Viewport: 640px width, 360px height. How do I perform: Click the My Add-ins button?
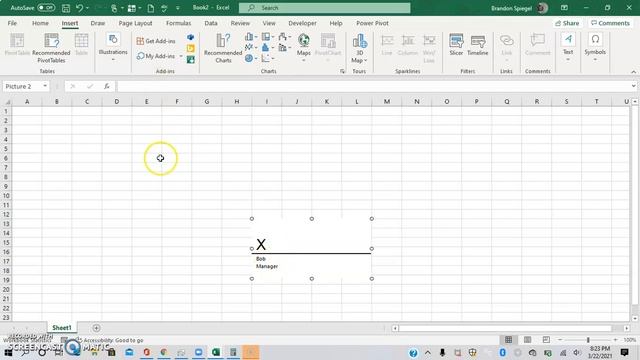click(156, 56)
